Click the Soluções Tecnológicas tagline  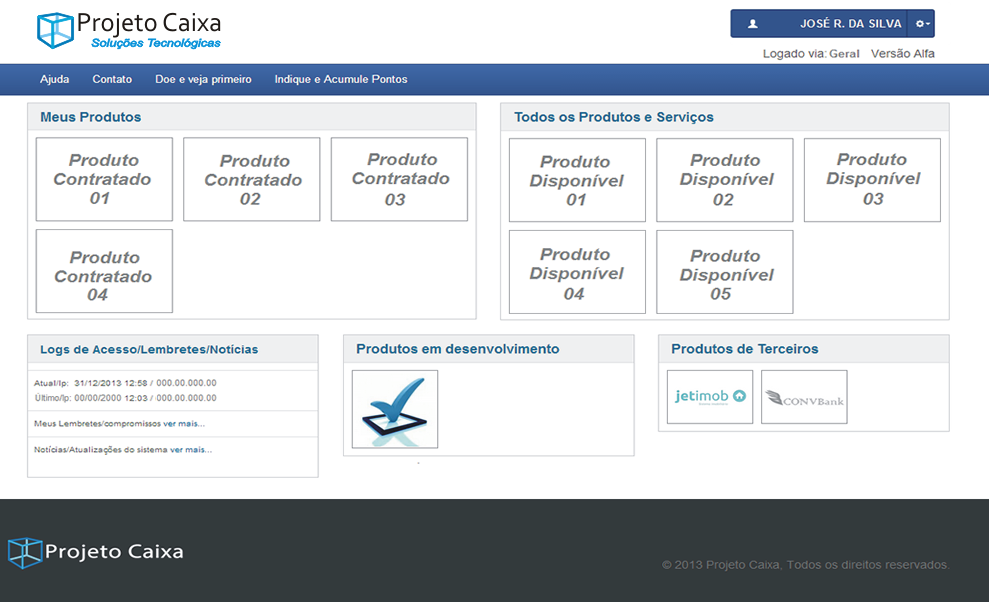pos(156,43)
